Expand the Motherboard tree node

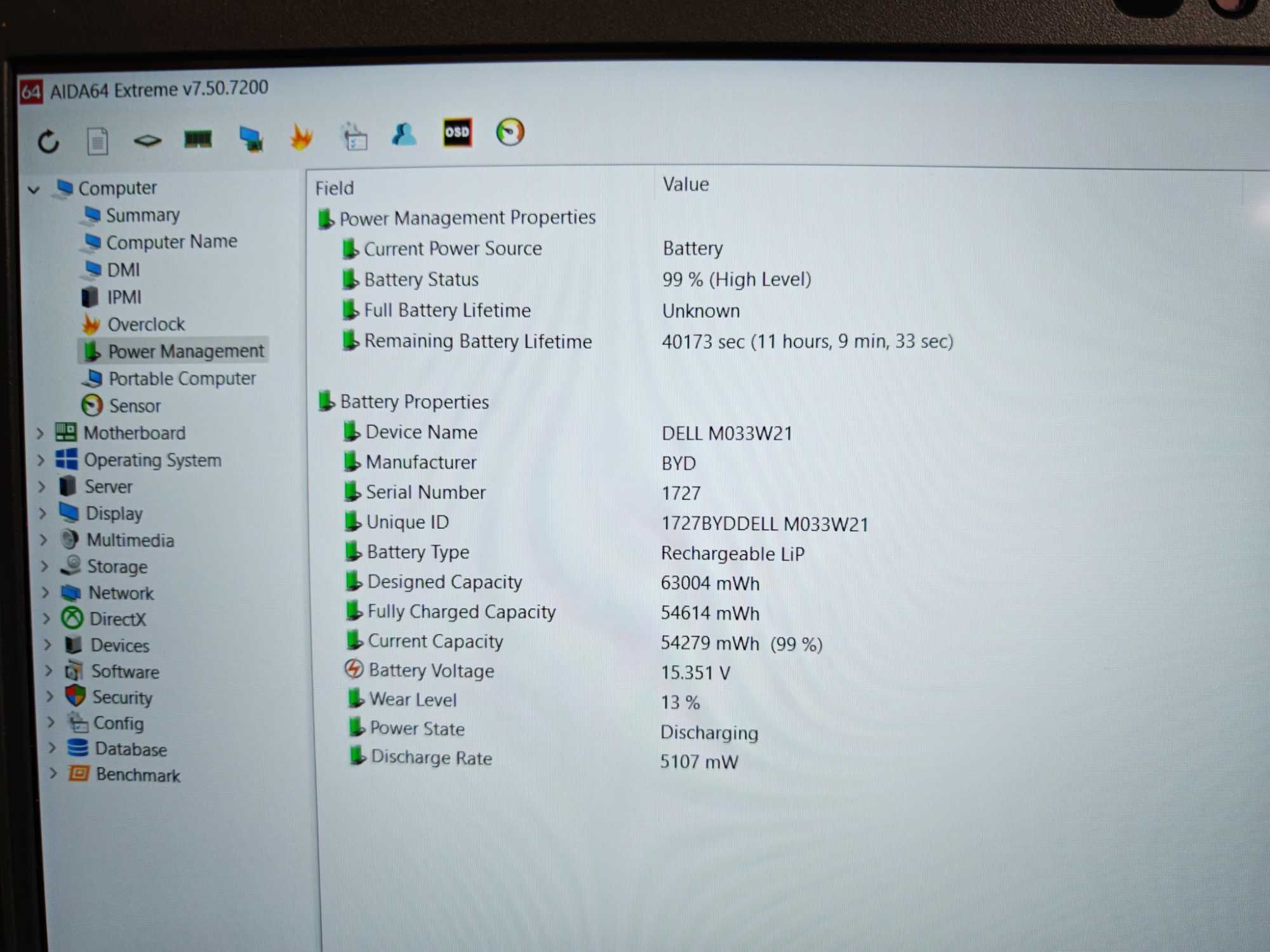coord(40,433)
